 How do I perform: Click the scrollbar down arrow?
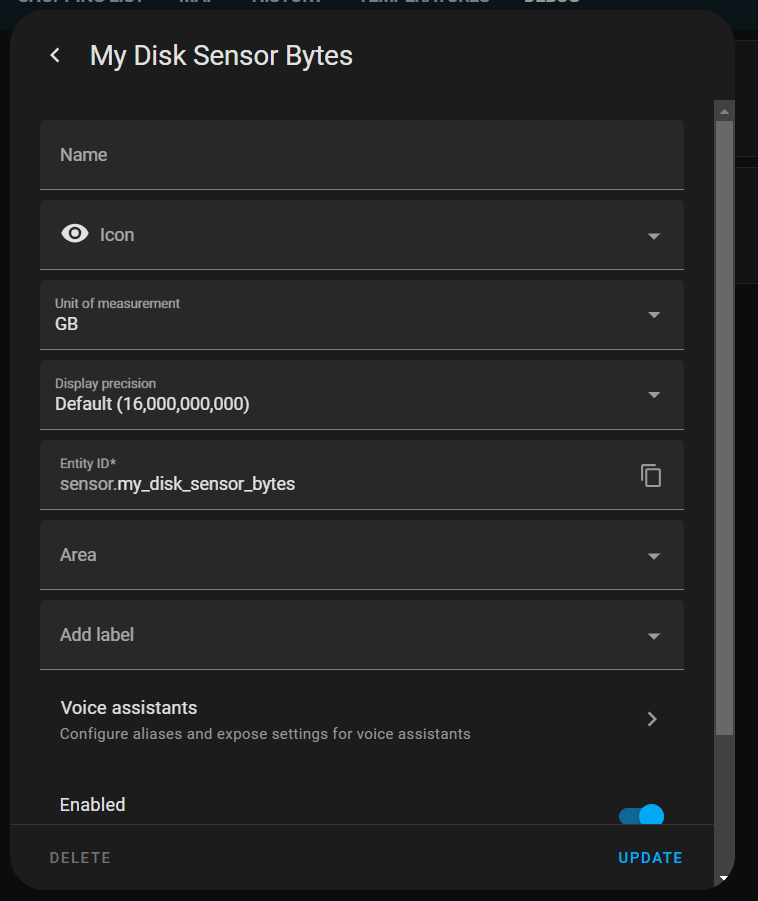click(x=724, y=878)
